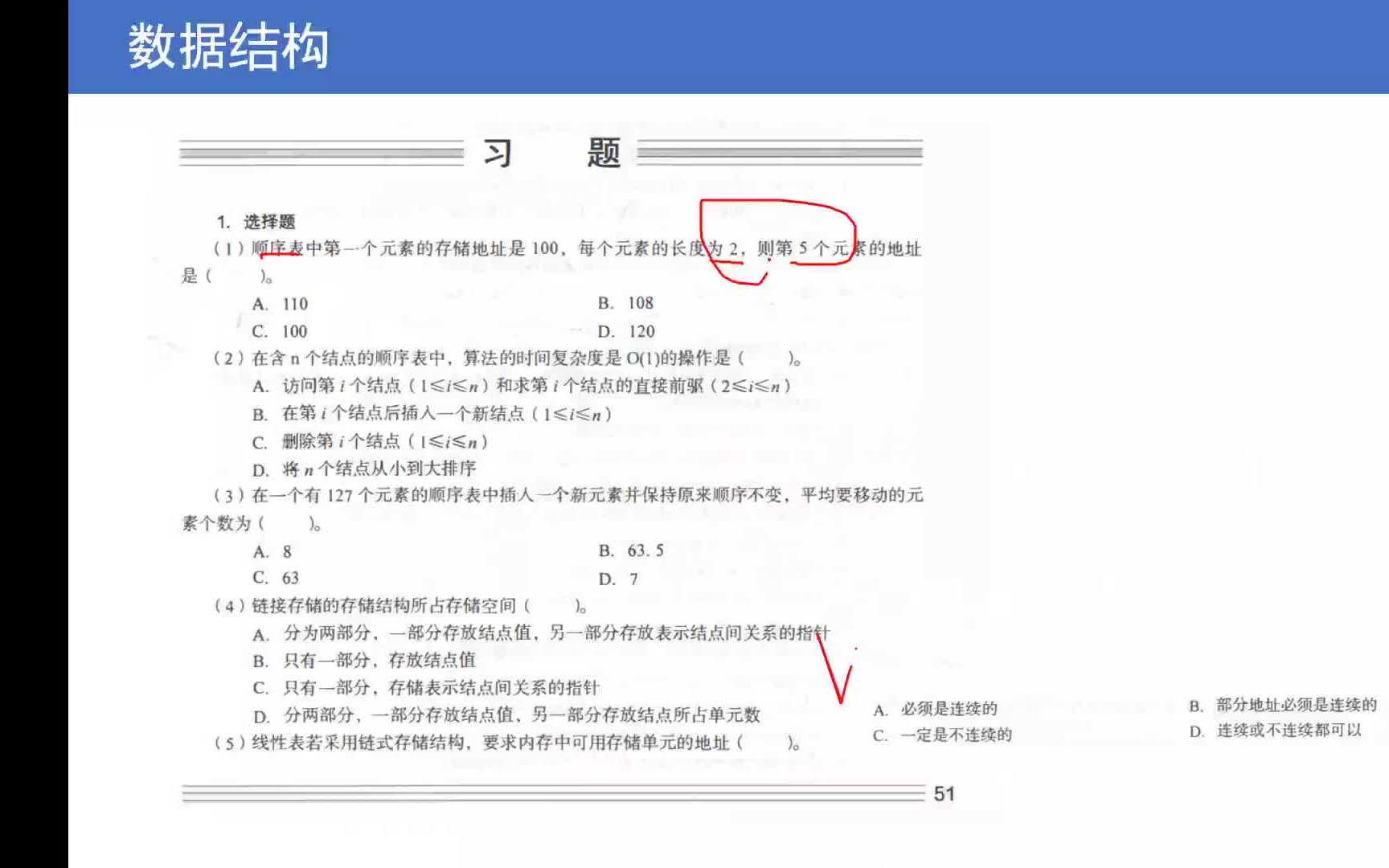
Task: Select answer B. 108 for question 1
Action: click(625, 303)
